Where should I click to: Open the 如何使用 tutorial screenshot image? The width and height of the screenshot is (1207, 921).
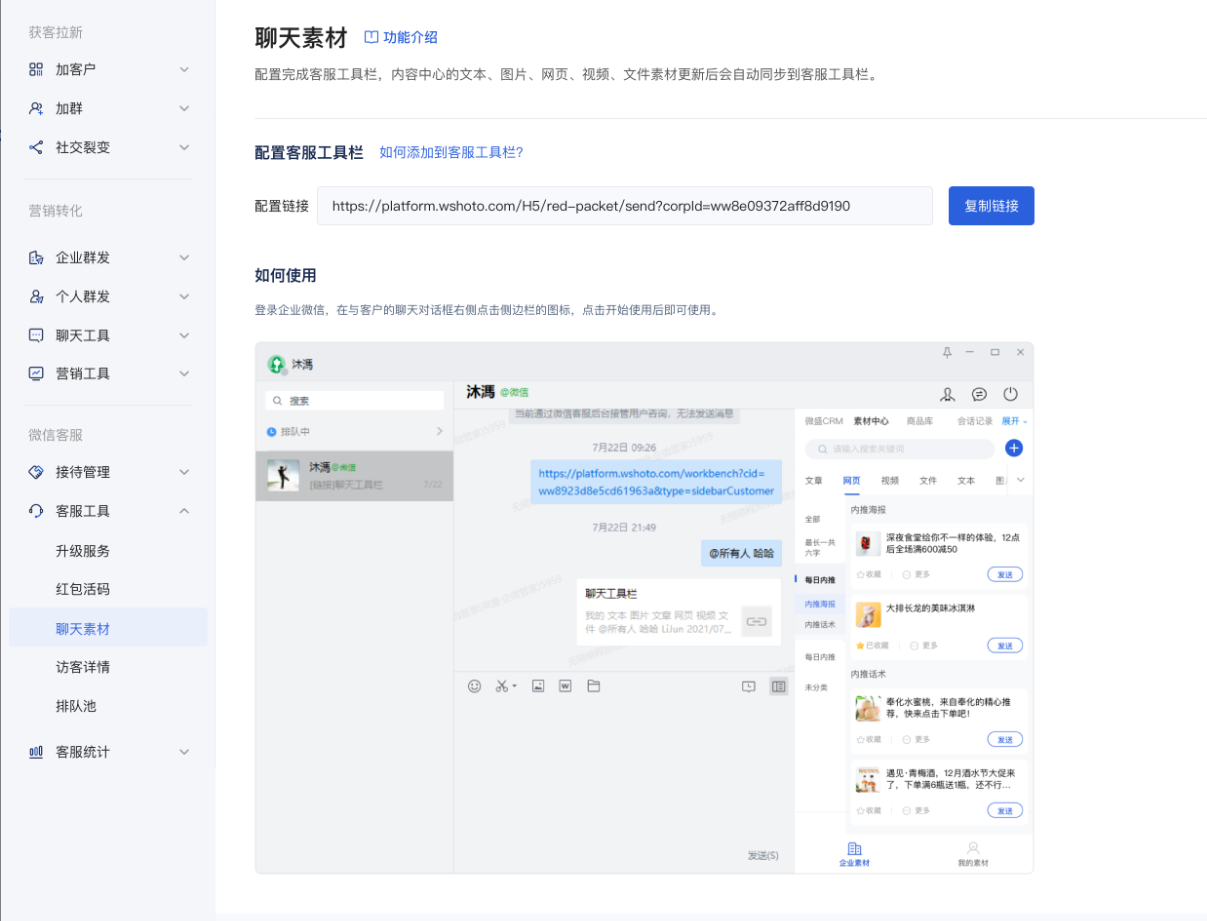(644, 608)
